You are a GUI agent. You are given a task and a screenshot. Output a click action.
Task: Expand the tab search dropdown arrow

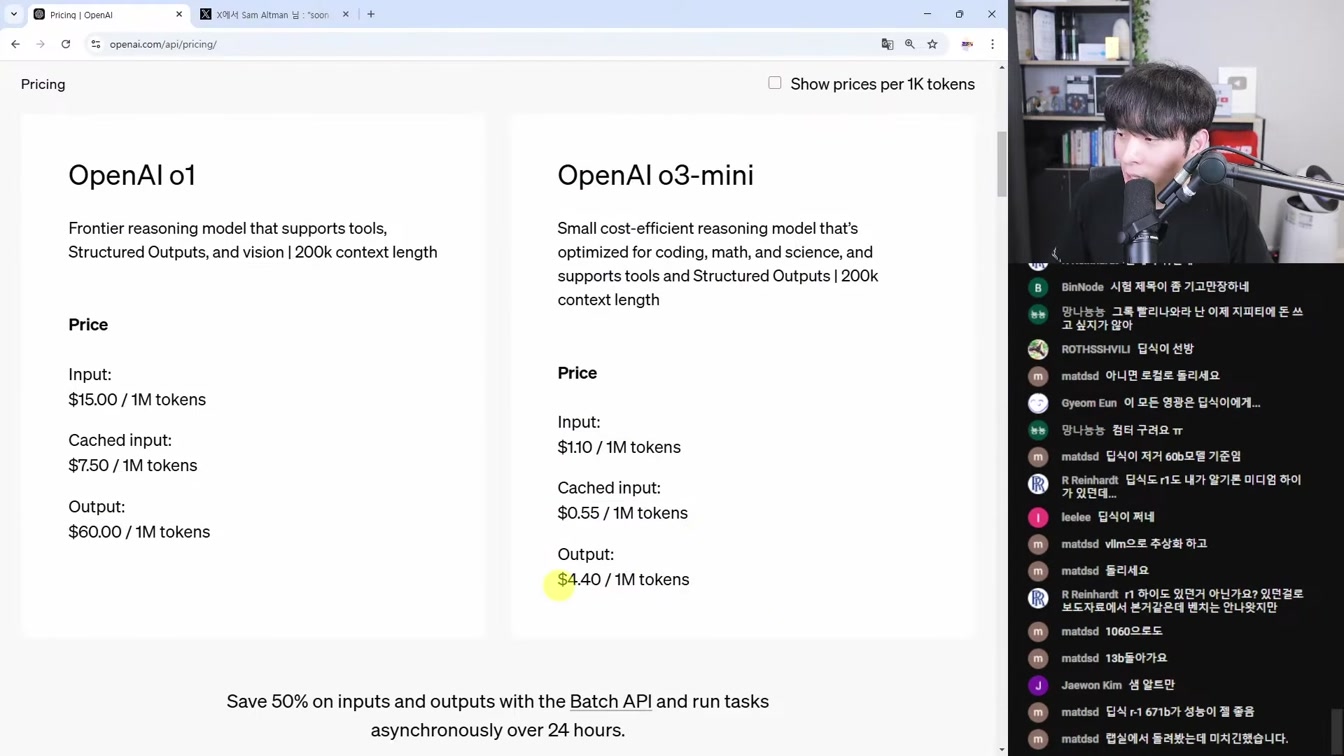pos(14,14)
